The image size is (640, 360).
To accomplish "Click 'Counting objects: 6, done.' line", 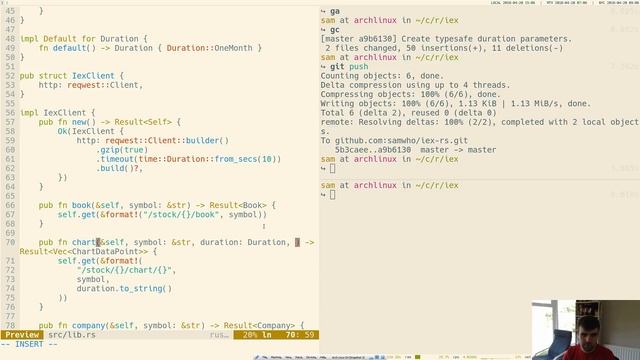I will click(x=382, y=76).
